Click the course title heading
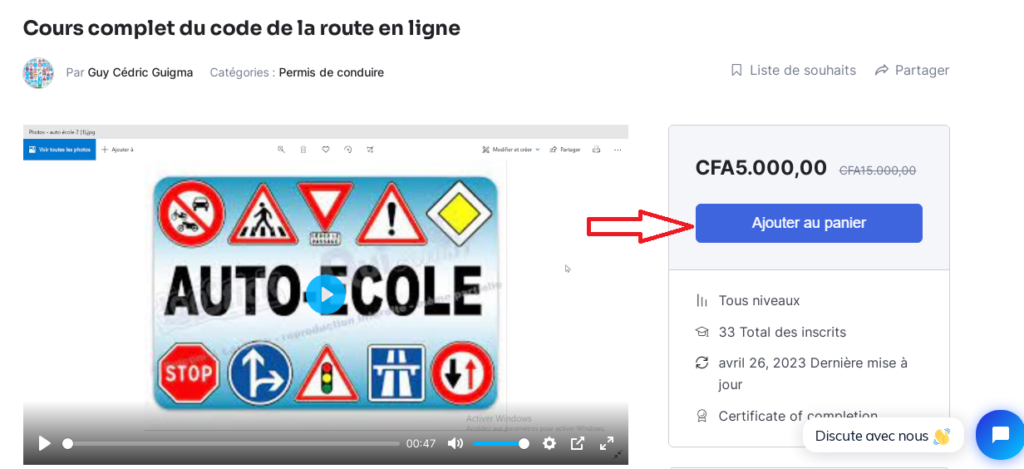1024x469 pixels. (x=242, y=28)
